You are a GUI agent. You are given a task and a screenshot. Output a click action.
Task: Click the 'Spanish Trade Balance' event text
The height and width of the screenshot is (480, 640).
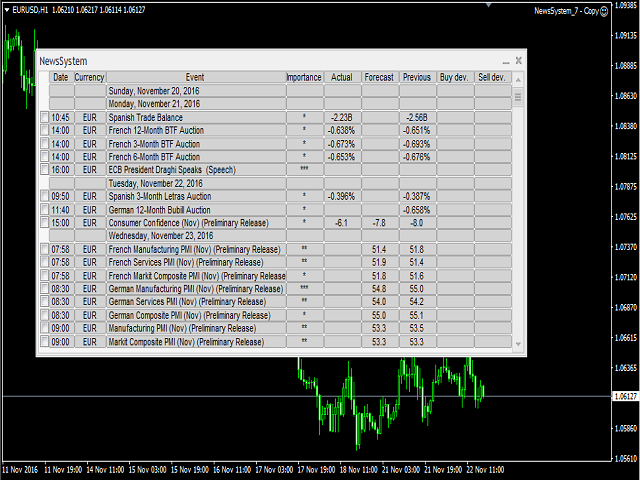pyautogui.click(x=145, y=118)
